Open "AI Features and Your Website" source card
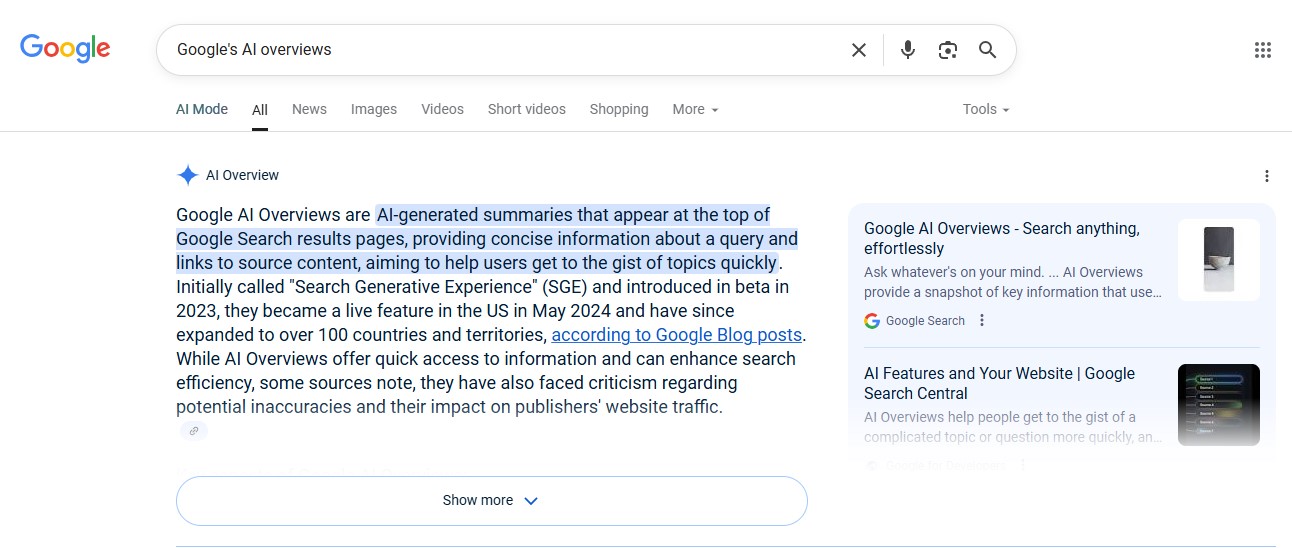Screen dimensions: 1292x548 pos(1000,383)
